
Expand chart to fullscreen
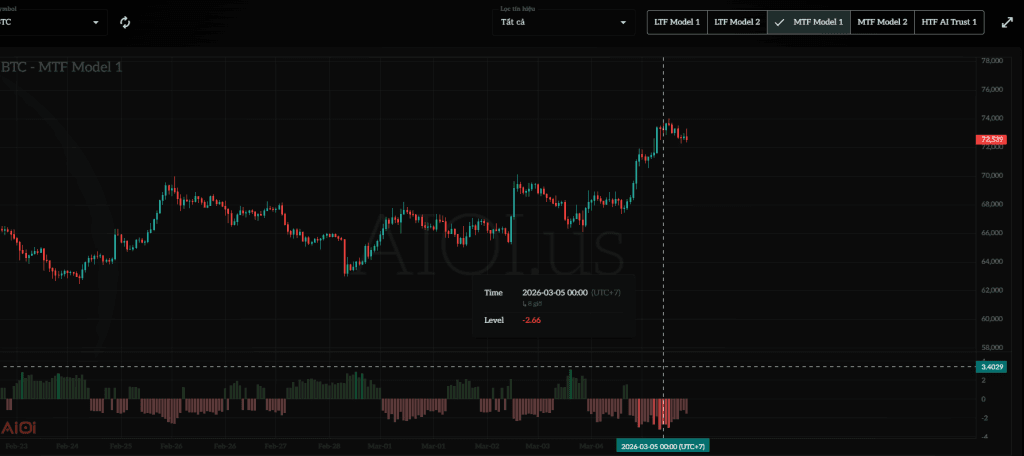1006,22
